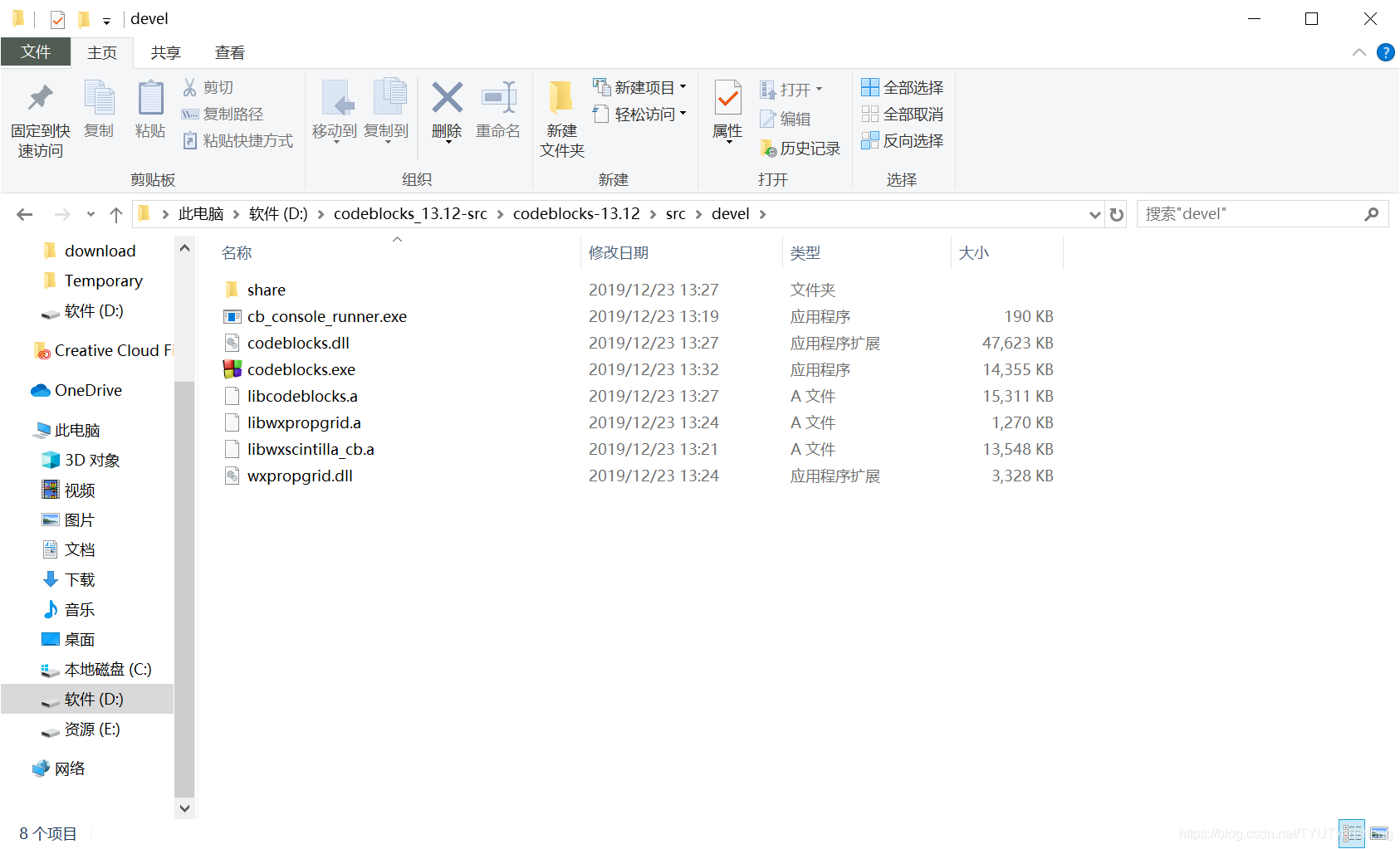Open Customize Quick Access Toolbar dropdown
1400x849 pixels.
(x=106, y=21)
